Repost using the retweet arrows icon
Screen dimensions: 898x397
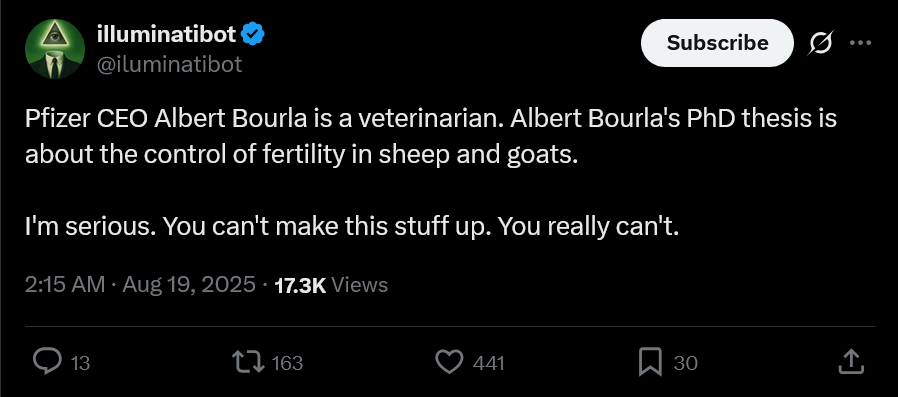click(x=248, y=362)
